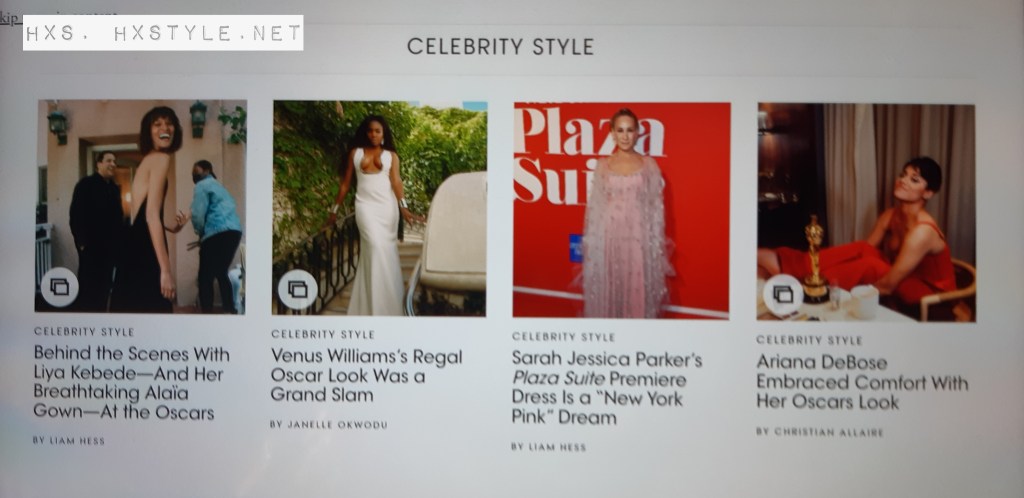Screen dimensions: 1024x498
Task: Open author Liam Hess under Kebede article
Action: click(69, 441)
